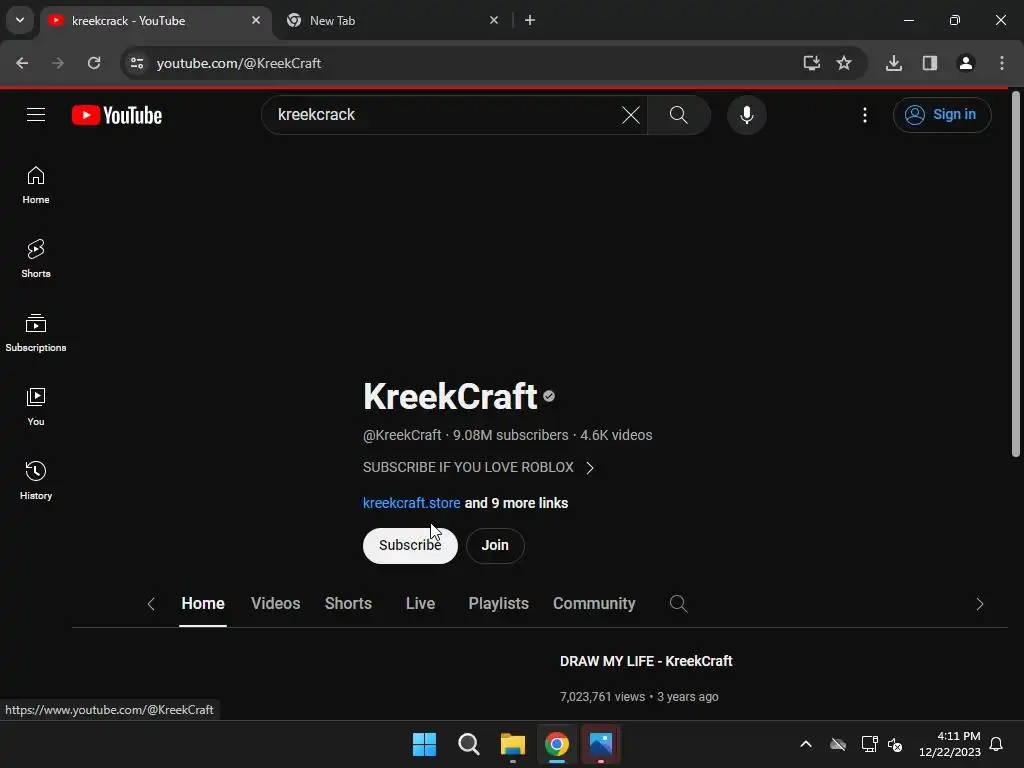Select the channel Home tab
The width and height of the screenshot is (1024, 768).
click(203, 603)
